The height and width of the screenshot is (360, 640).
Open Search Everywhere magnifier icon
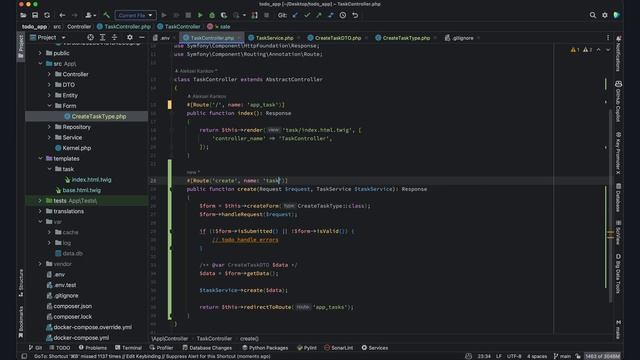593,15
